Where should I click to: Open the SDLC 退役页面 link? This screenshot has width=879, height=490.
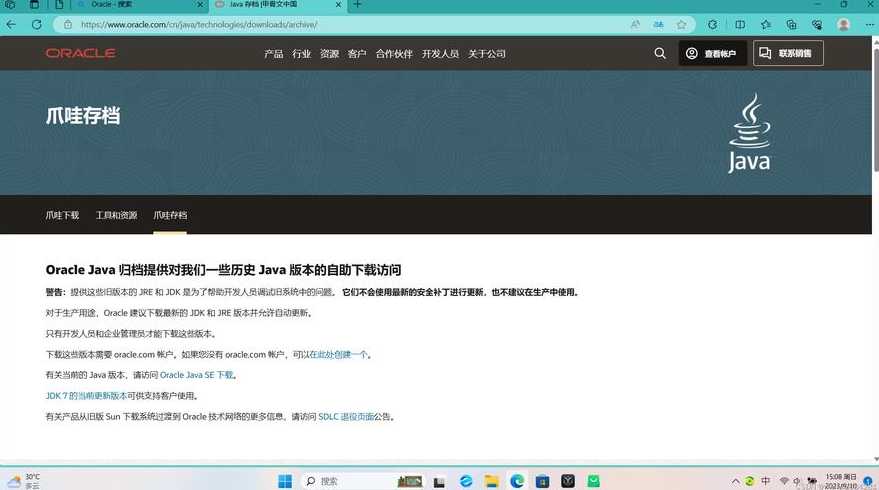pyautogui.click(x=346, y=417)
